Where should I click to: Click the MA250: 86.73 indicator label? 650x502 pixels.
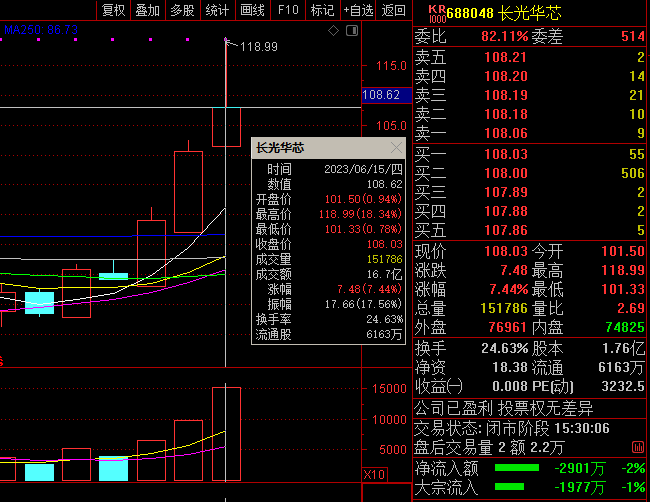point(41,30)
